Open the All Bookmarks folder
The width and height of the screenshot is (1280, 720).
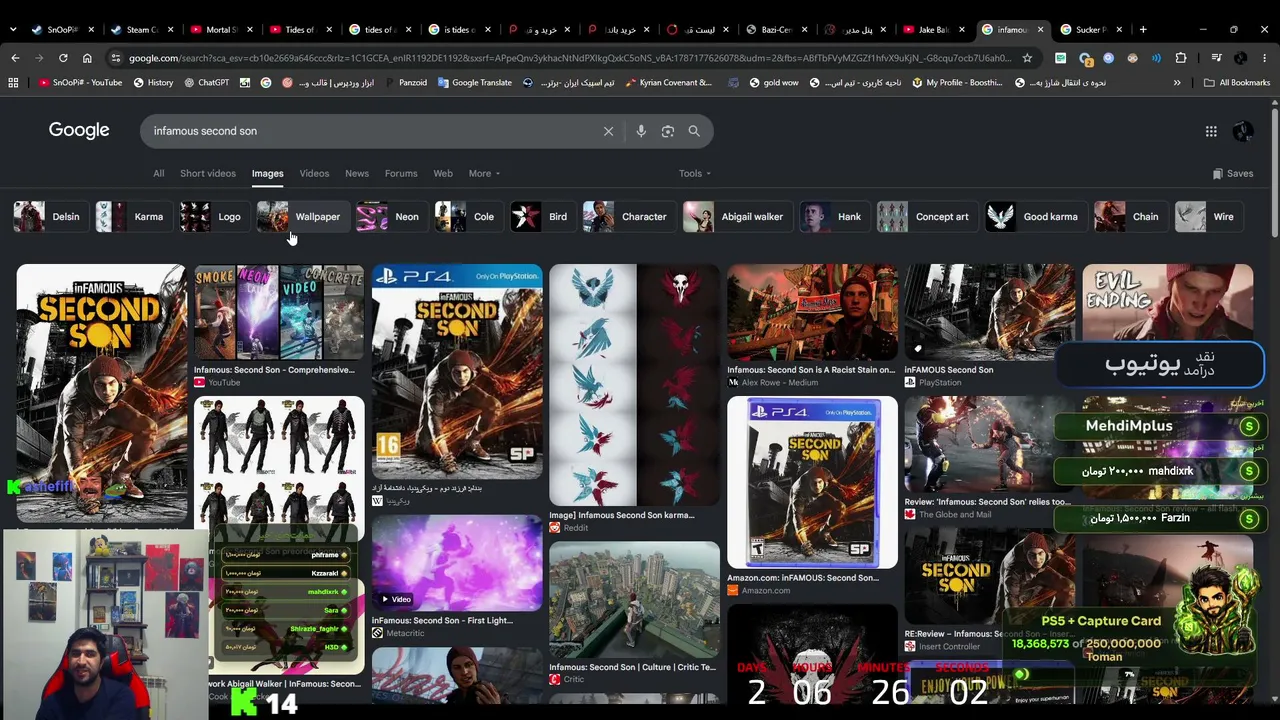click(x=1237, y=83)
